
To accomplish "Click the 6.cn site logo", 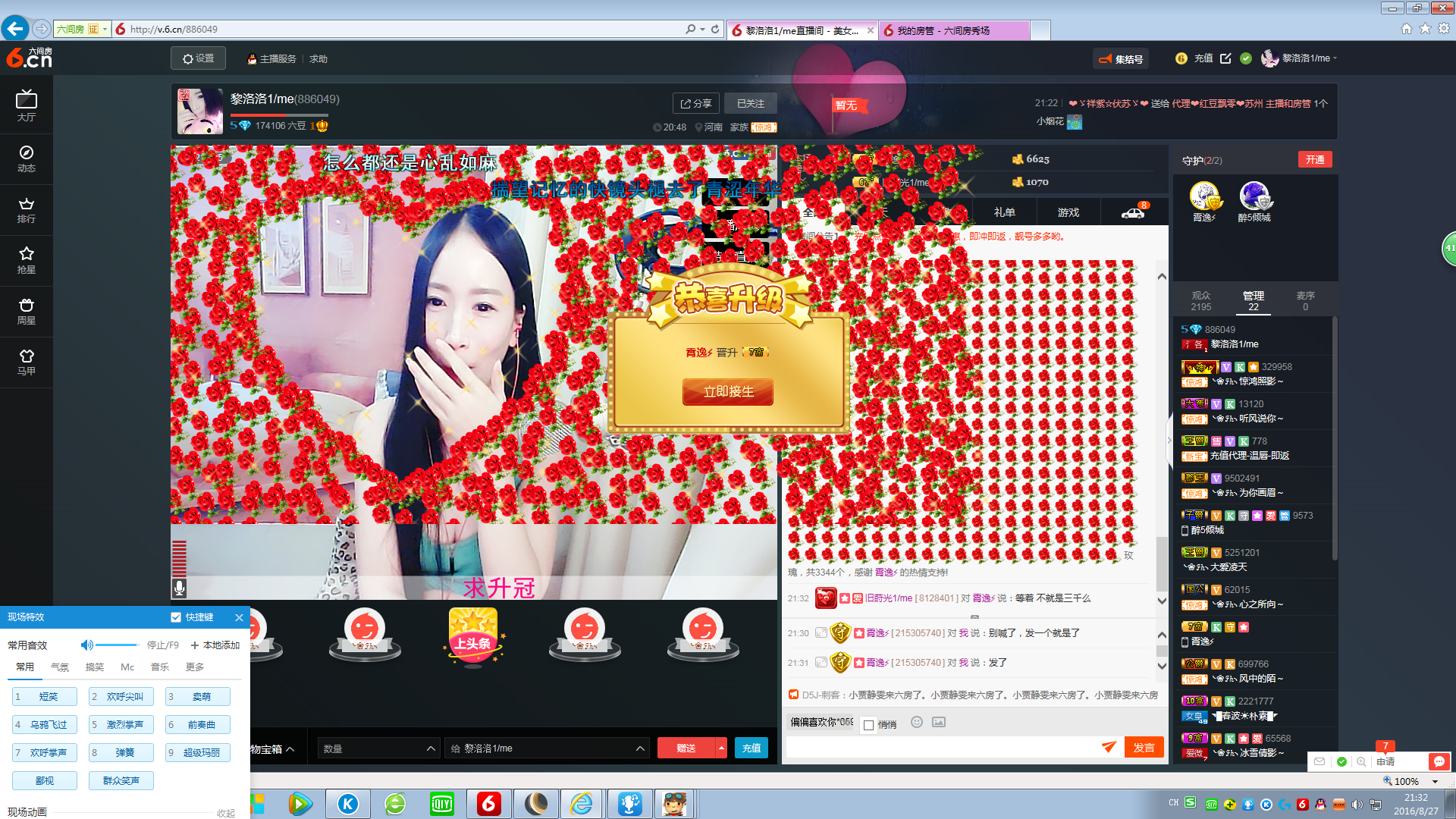I will click(x=29, y=58).
